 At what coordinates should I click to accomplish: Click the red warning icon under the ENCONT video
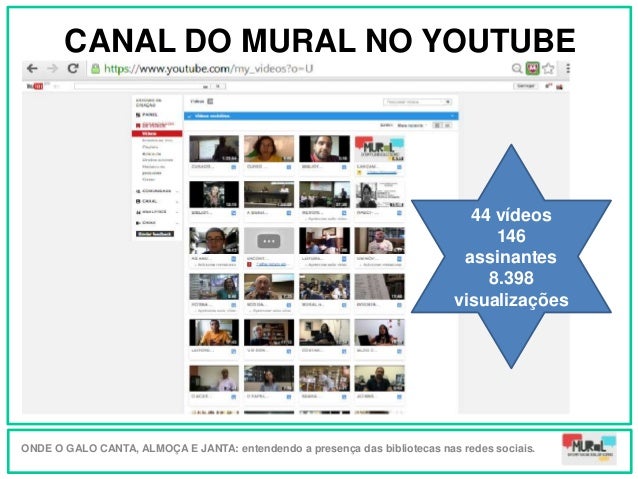click(249, 265)
